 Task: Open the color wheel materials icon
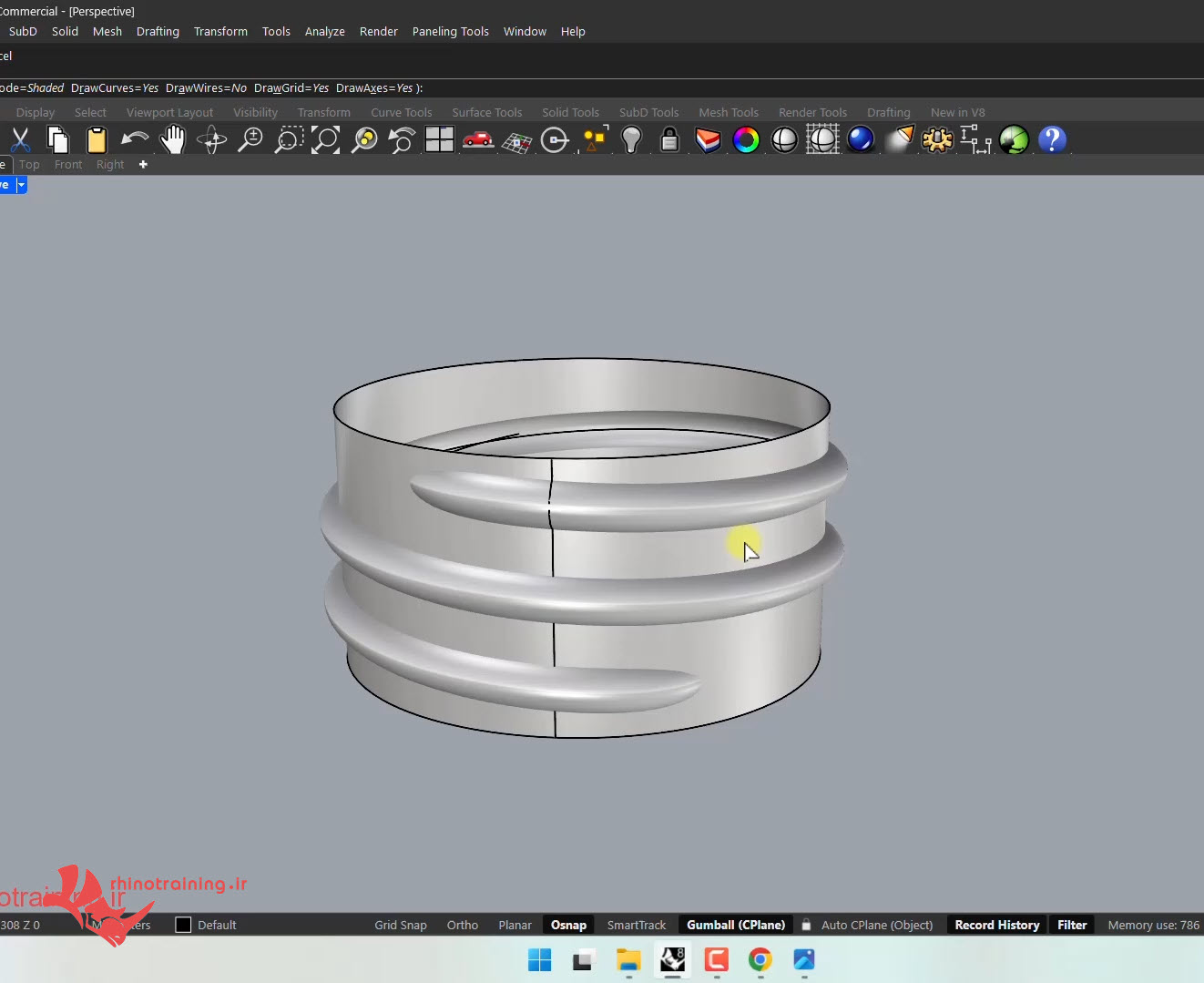coord(746,139)
